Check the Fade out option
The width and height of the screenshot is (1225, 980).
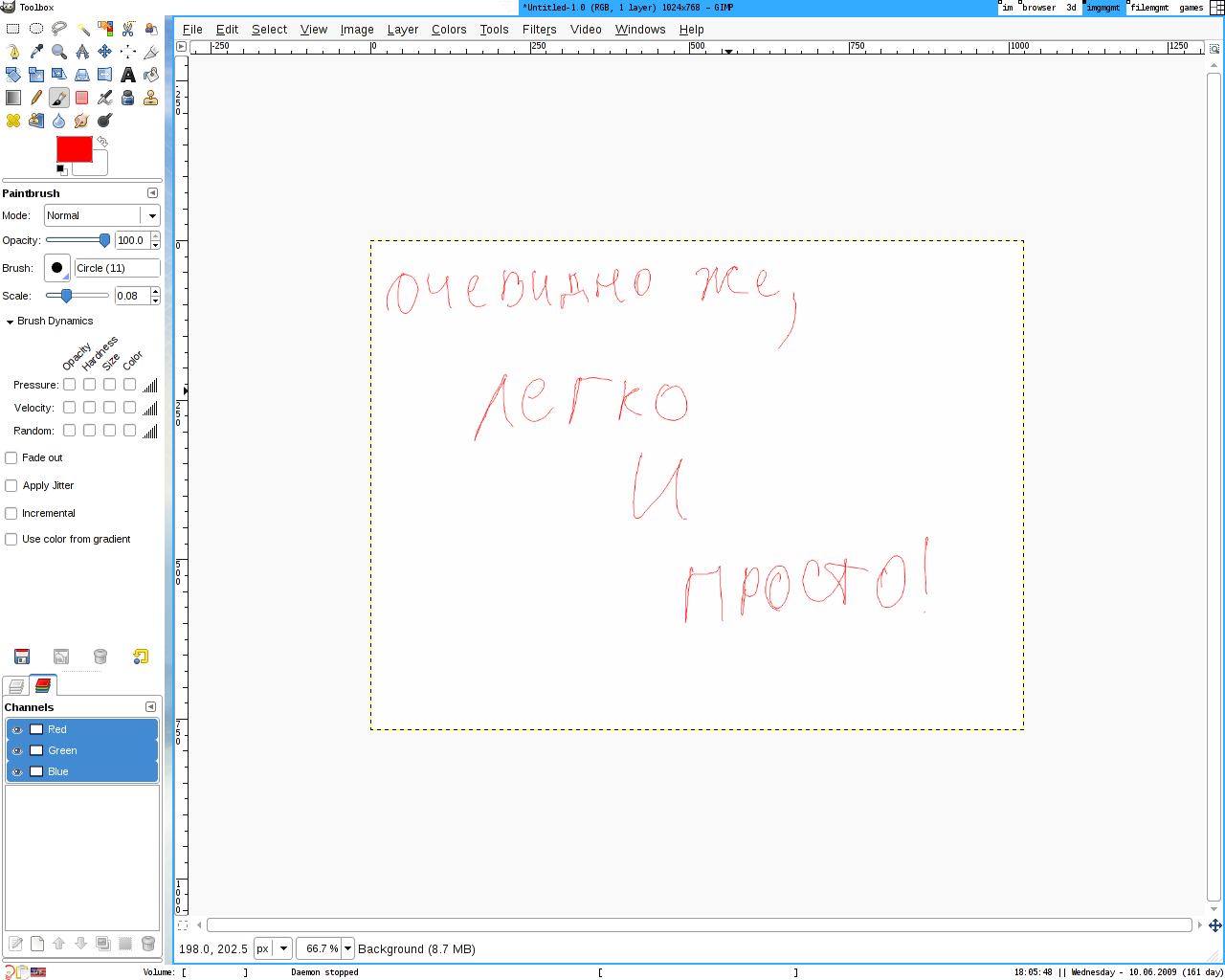pos(11,457)
